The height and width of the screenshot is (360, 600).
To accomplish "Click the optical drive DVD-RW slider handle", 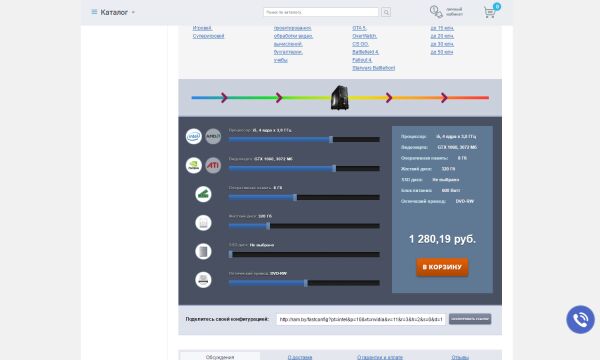I will 306,283.
